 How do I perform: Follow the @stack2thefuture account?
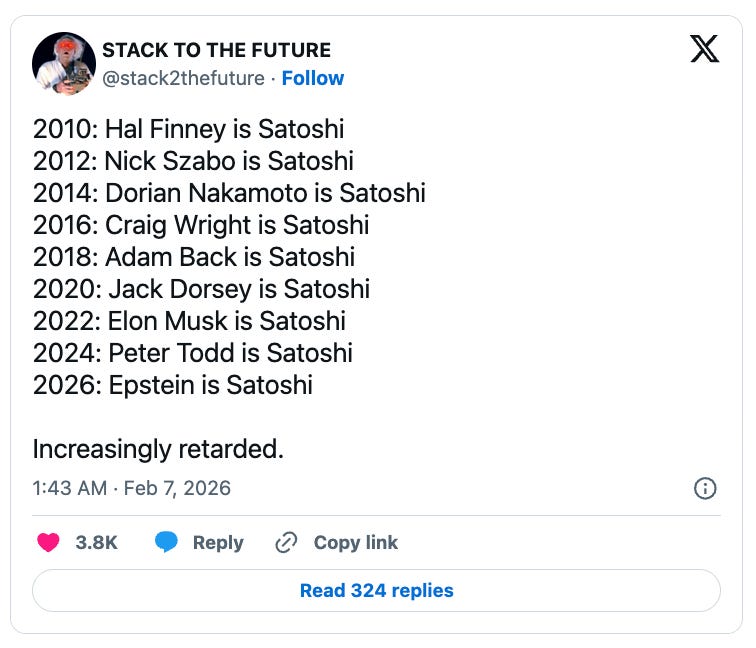coord(312,78)
